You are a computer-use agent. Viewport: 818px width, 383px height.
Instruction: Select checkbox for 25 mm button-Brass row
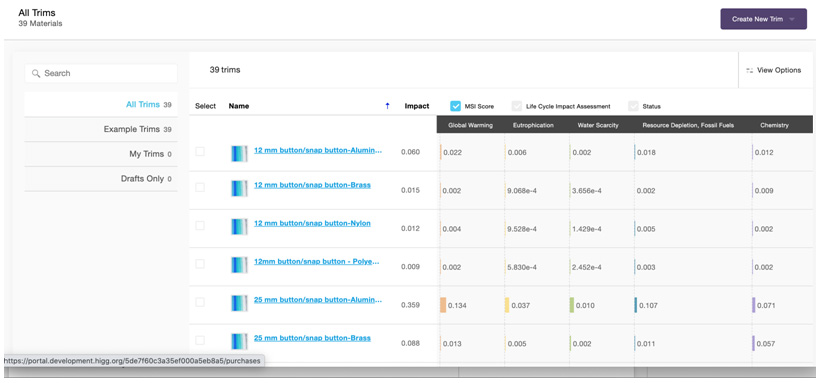coord(200,340)
